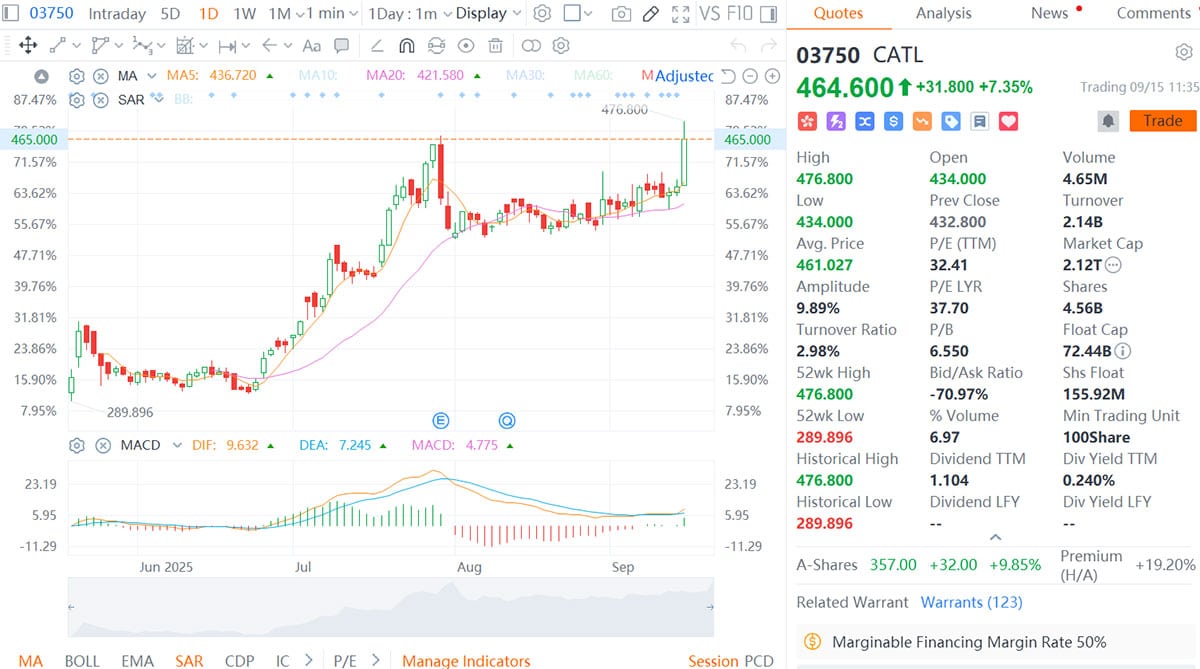Open the pencil drawing tool

point(650,13)
